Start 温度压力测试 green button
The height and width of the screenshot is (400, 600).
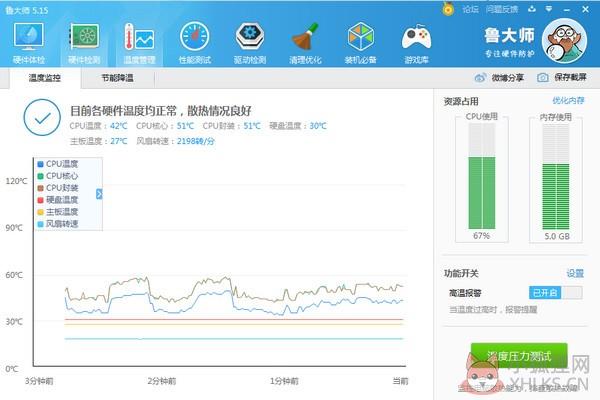(519, 356)
